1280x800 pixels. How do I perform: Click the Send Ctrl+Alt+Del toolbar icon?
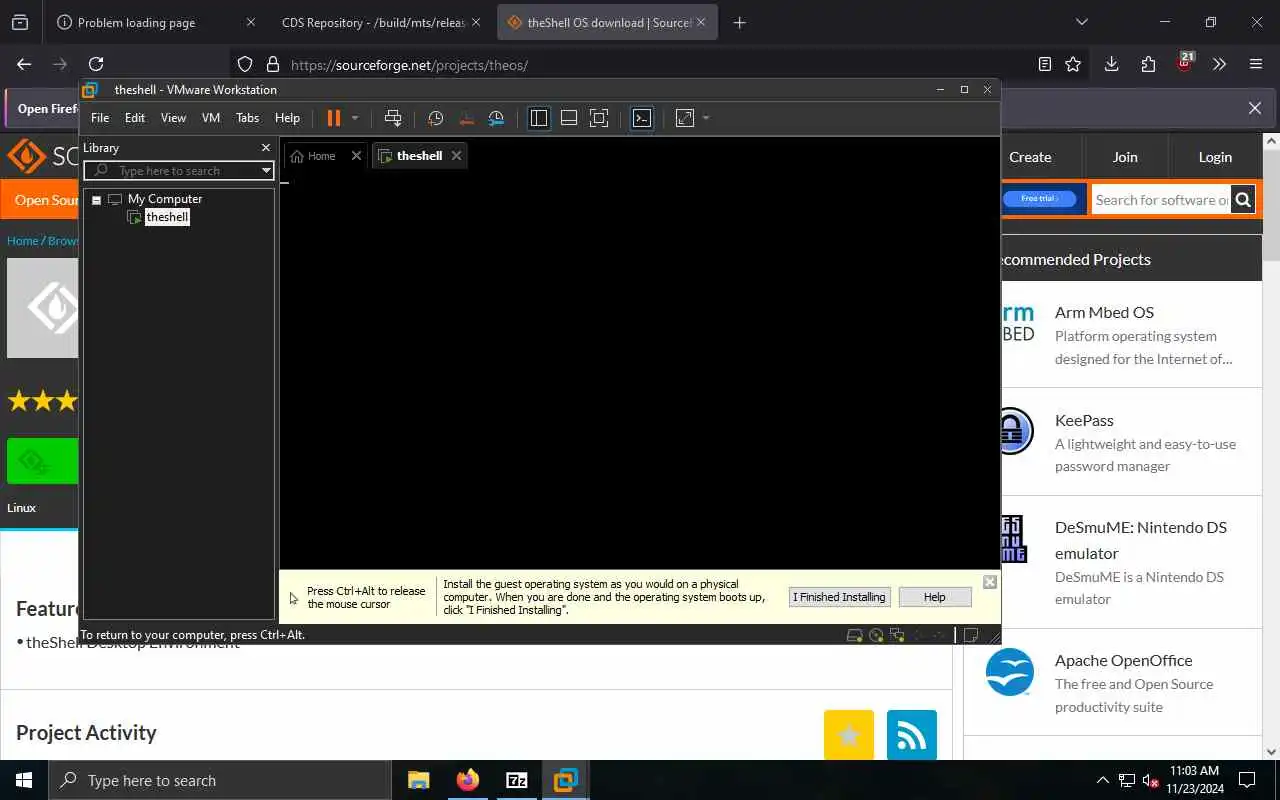pos(393,118)
